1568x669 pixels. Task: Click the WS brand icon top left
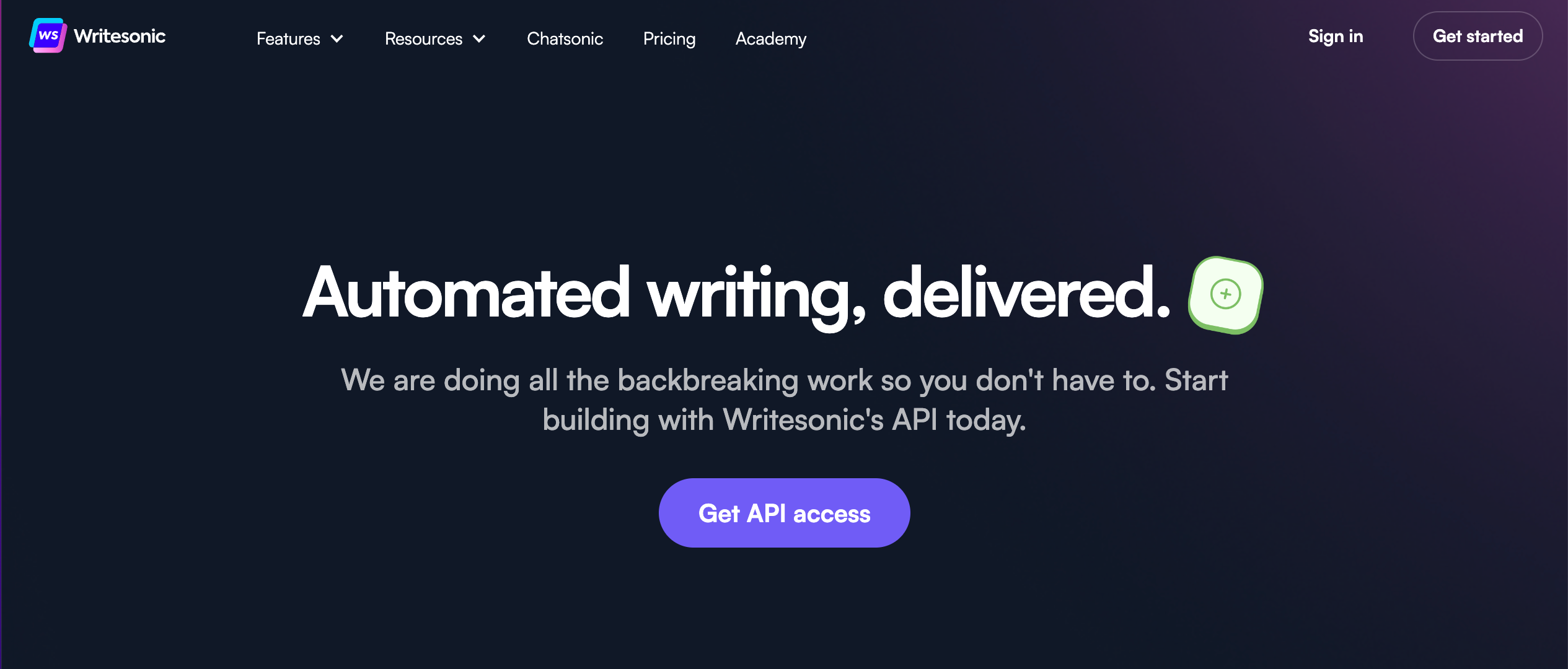[x=45, y=37]
